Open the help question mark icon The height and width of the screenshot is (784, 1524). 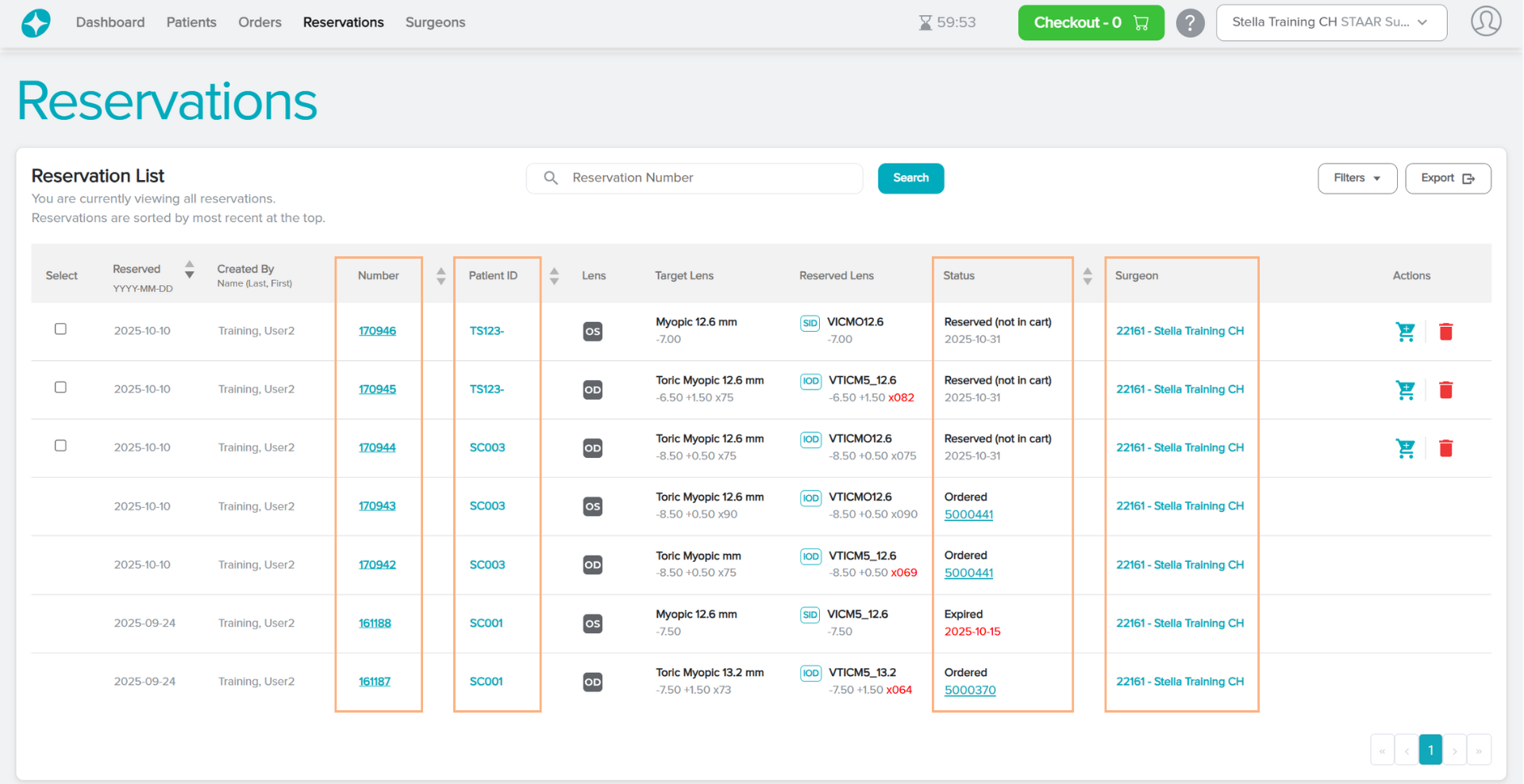click(1190, 23)
